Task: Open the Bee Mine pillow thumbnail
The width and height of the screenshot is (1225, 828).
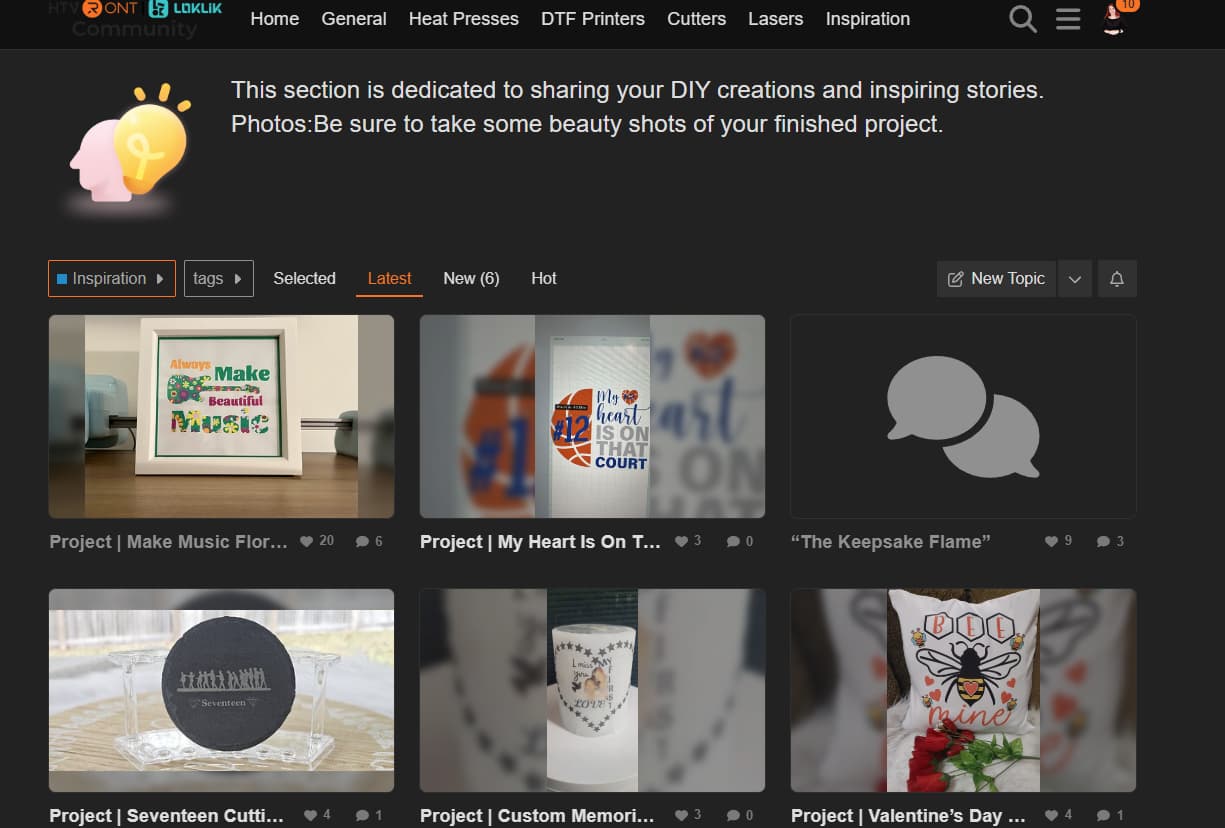Action: tap(963, 690)
